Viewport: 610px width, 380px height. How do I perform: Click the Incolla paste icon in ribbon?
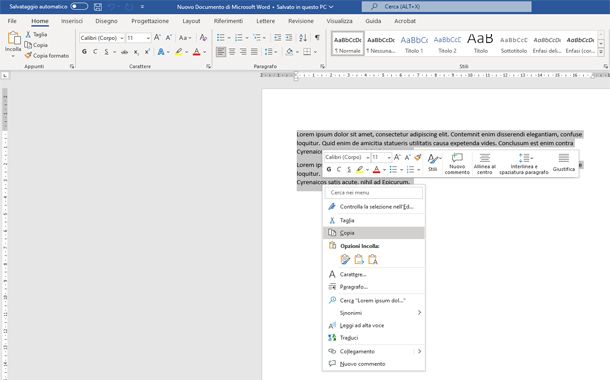(x=13, y=39)
